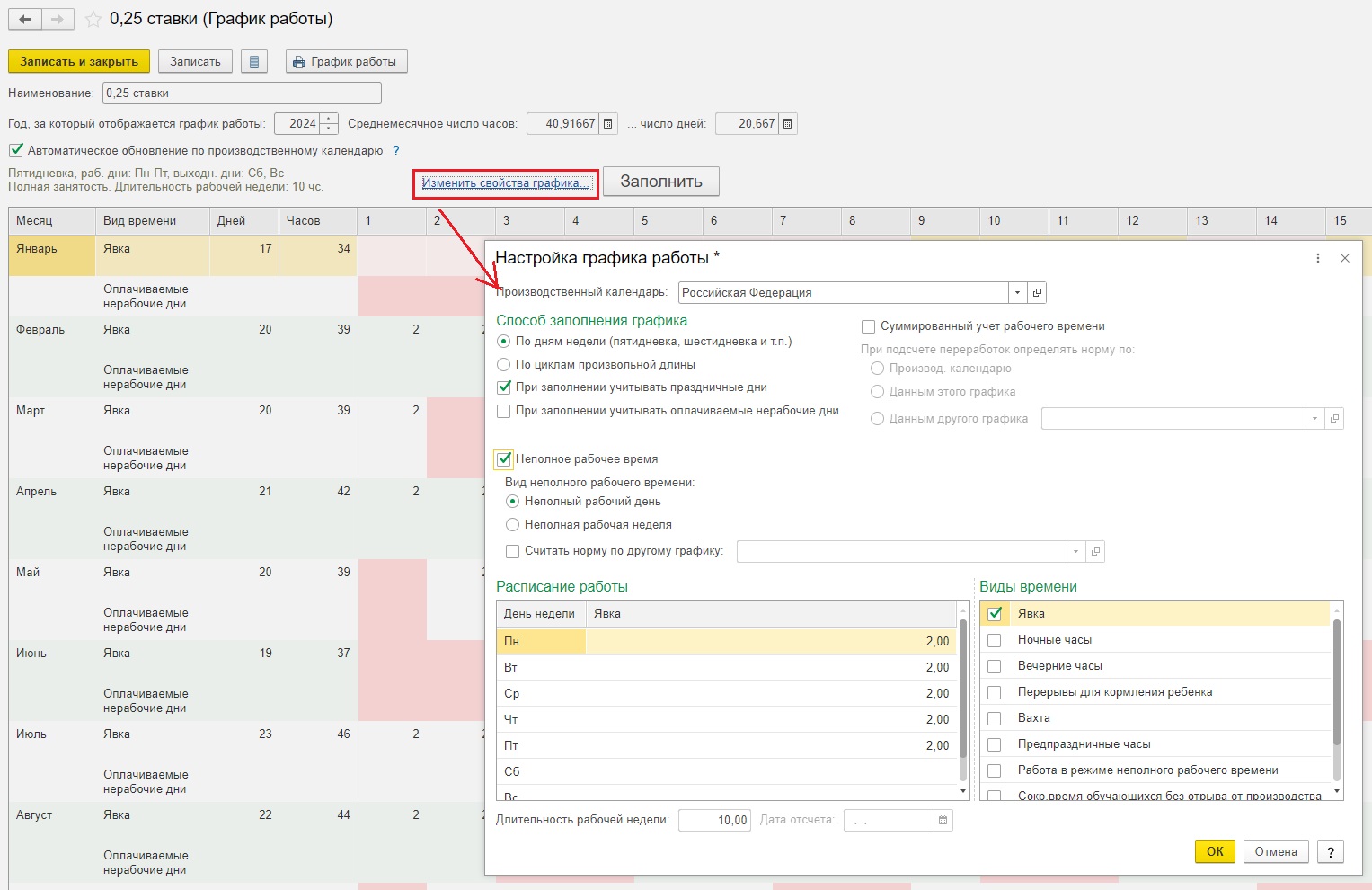Select По дням недели filling method
The width and height of the screenshot is (1372, 890).
click(504, 342)
